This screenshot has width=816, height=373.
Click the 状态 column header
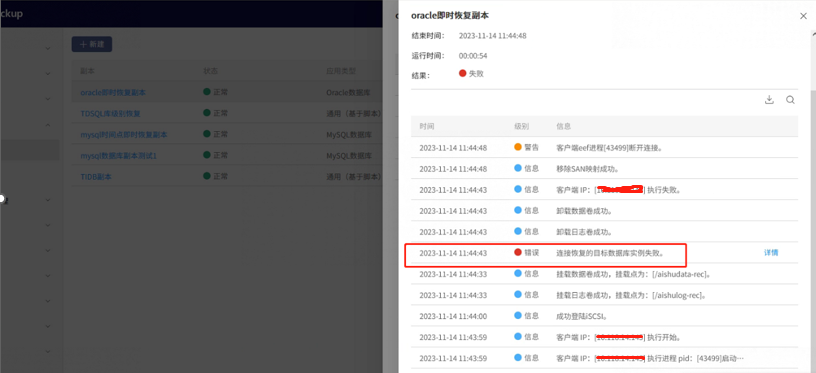(x=210, y=71)
